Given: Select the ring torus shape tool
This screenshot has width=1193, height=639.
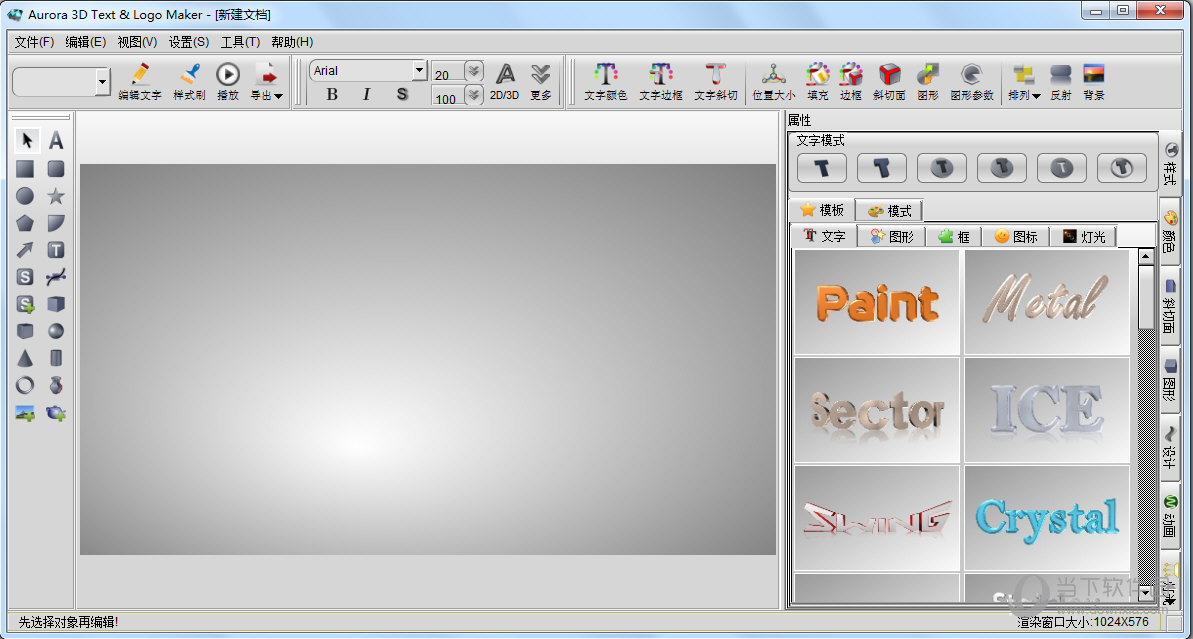Looking at the screenshot, I should 25,385.
